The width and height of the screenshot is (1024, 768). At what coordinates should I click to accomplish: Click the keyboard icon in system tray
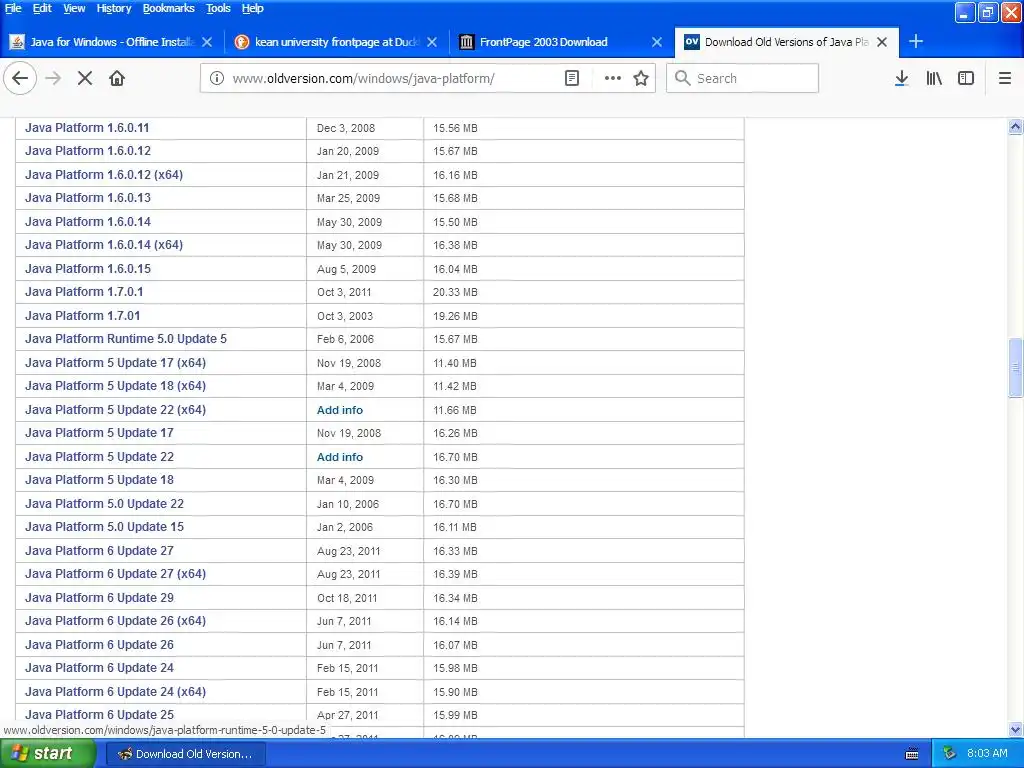click(912, 754)
